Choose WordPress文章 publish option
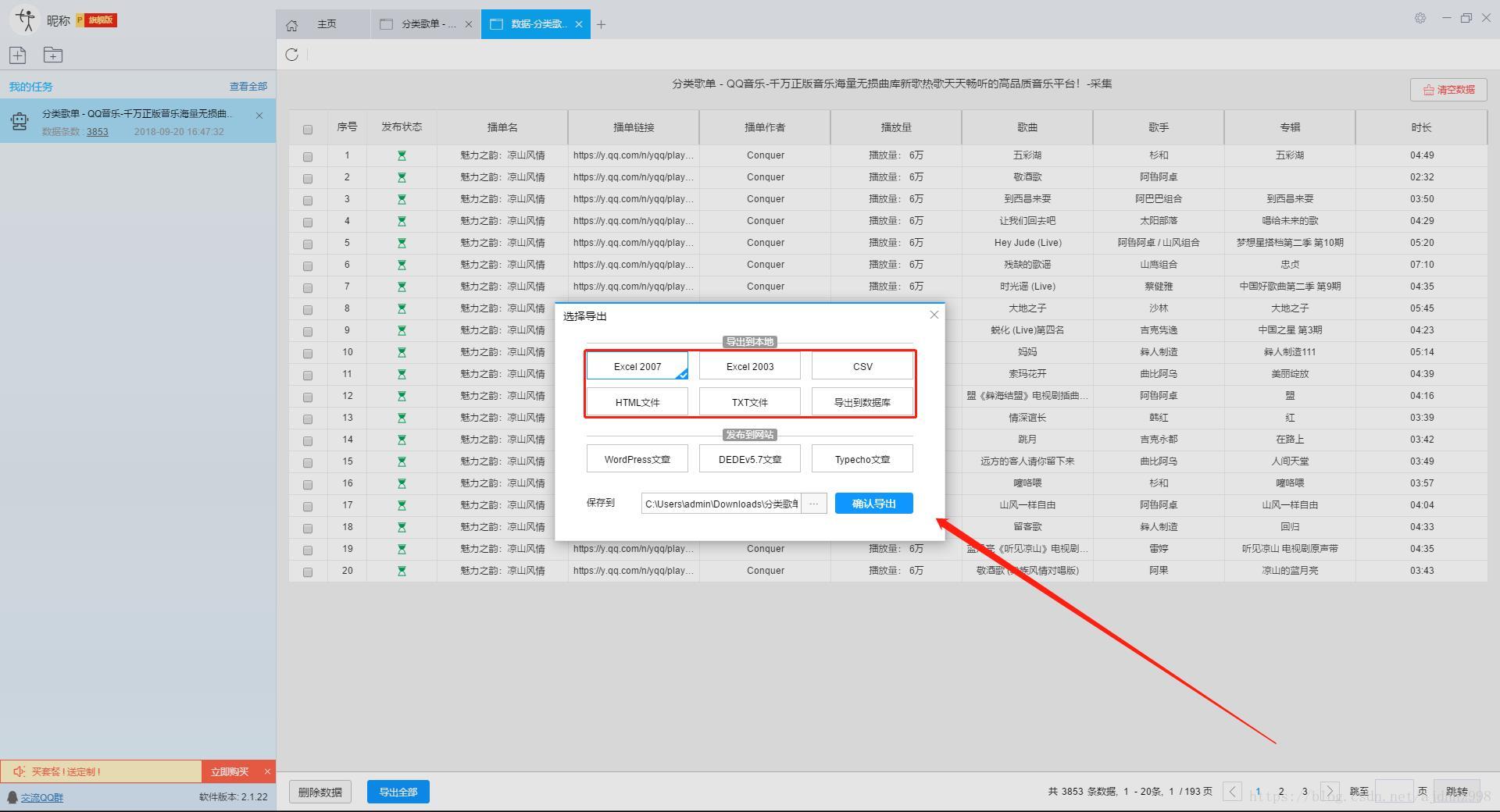This screenshot has height=812, width=1500. 637,459
